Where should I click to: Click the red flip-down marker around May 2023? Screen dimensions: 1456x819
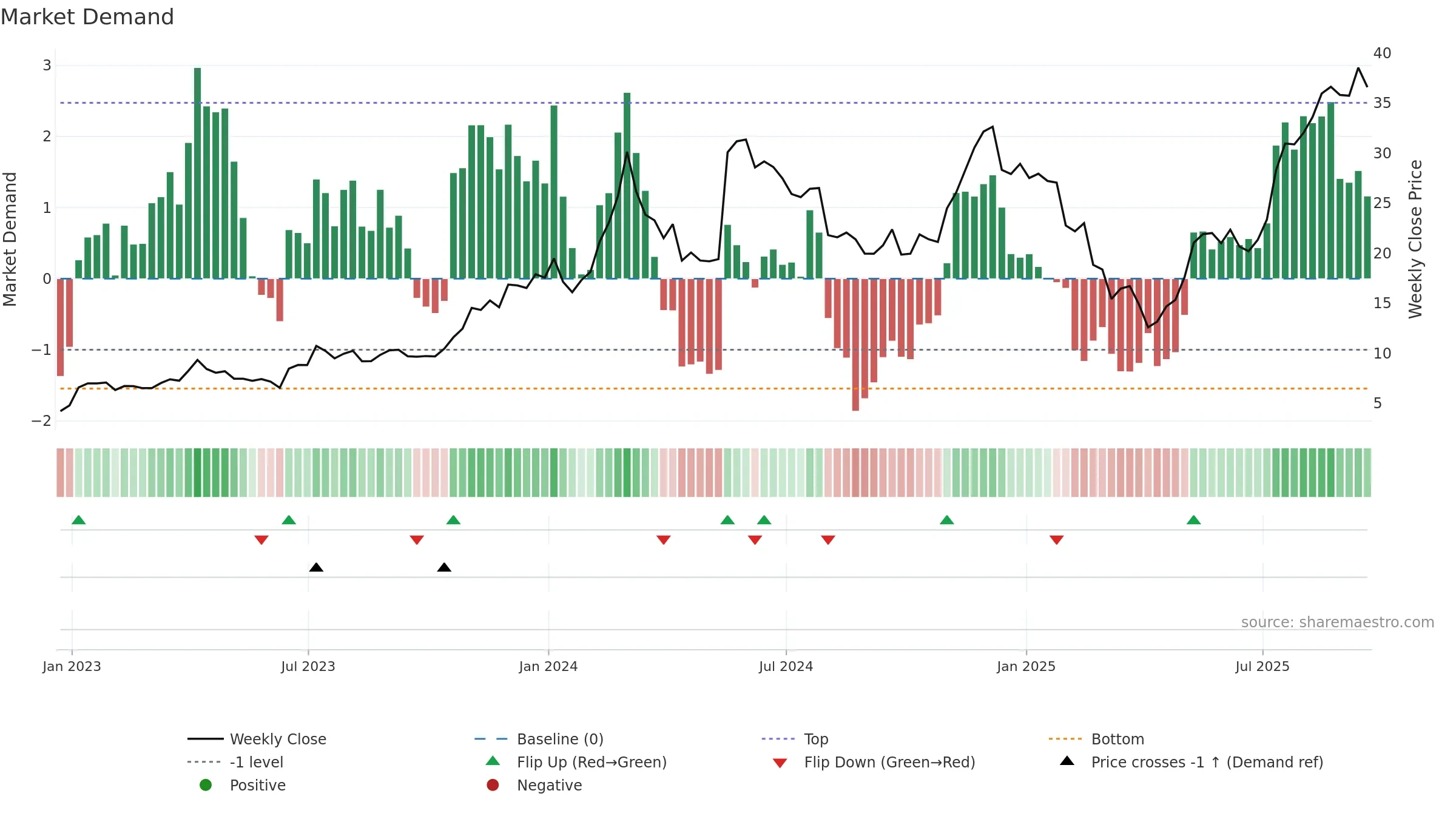click(261, 540)
